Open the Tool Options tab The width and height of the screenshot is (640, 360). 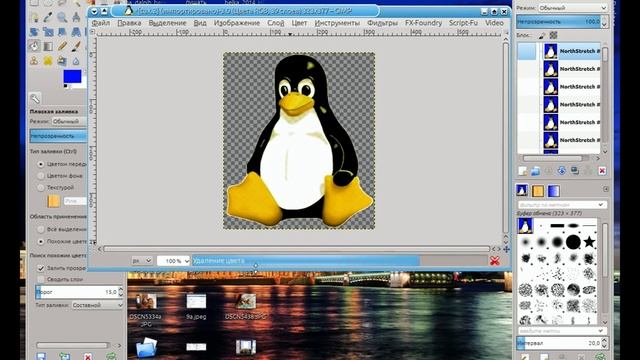coord(35,98)
